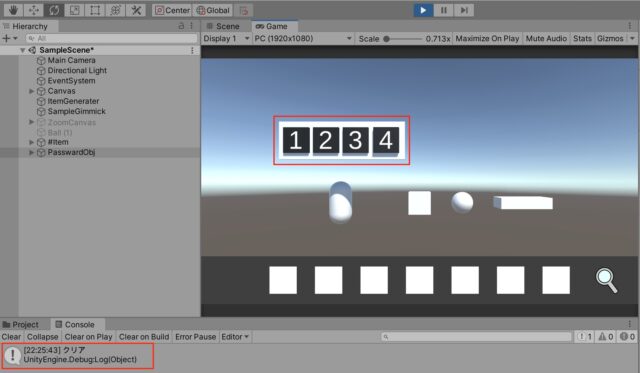This screenshot has height=373, width=640.
Task: Switch to the Project tab
Action: click(x=20, y=324)
